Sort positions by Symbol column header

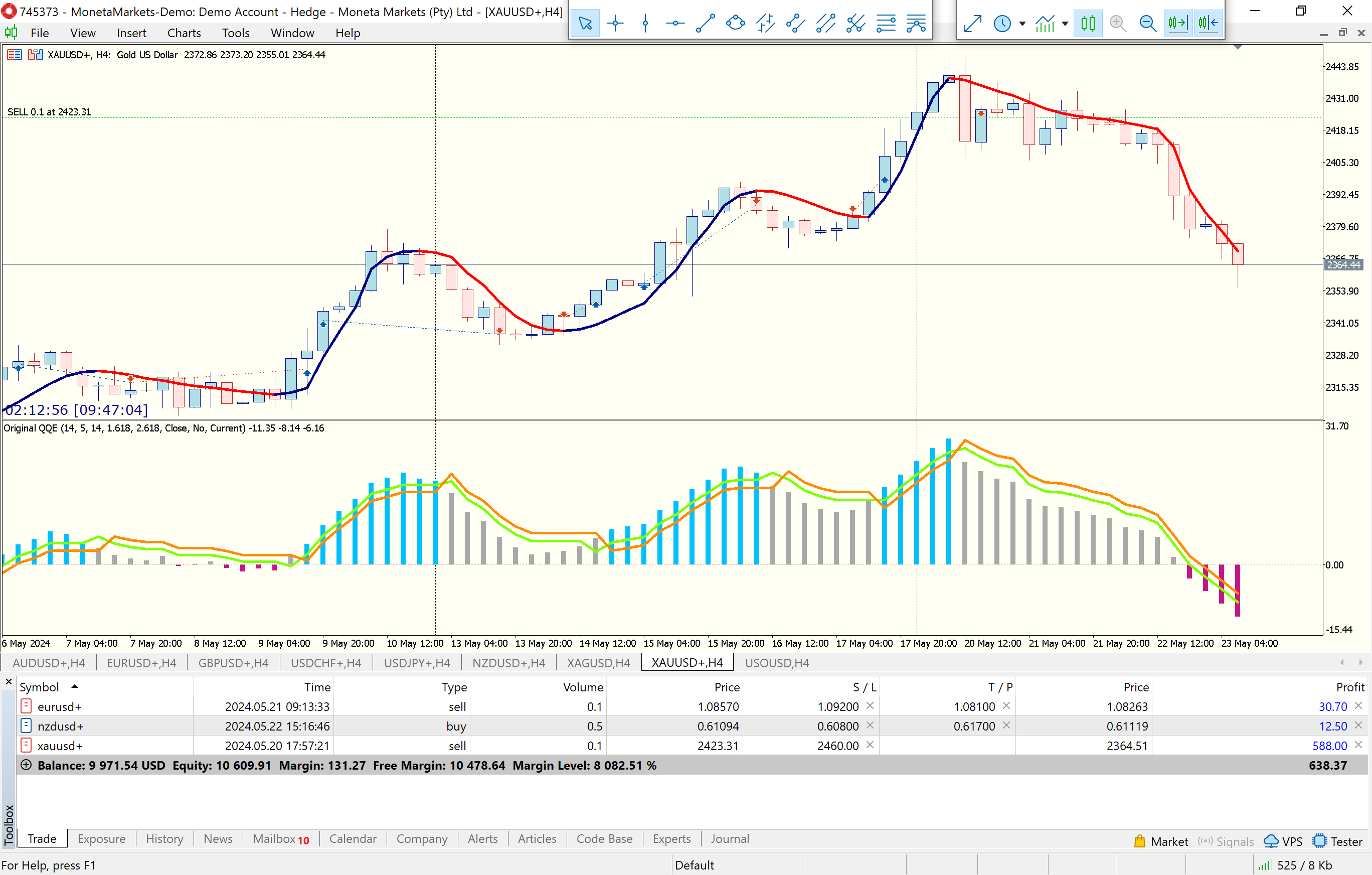click(x=39, y=687)
